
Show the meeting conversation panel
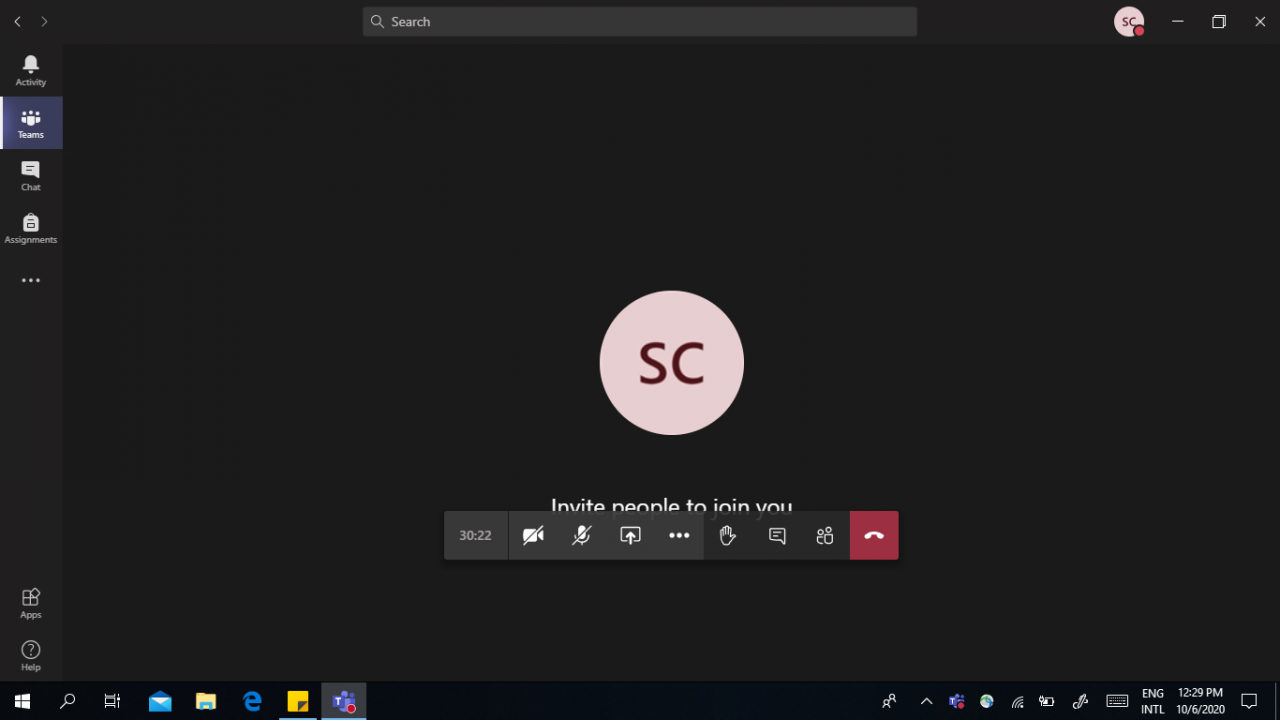click(777, 535)
